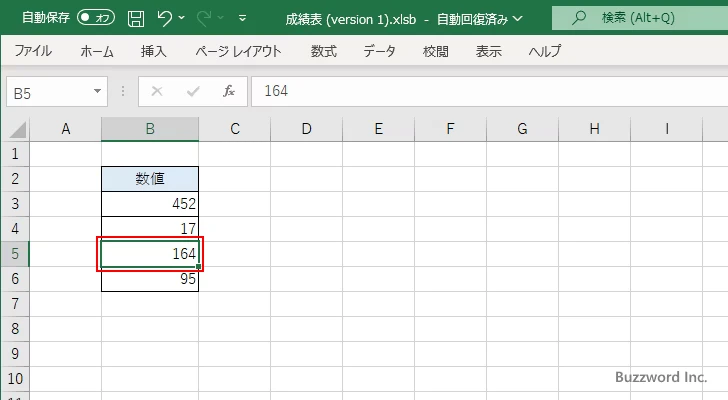Screen dimensions: 728x400
Task: Select the cell containing 452
Action: click(150, 204)
